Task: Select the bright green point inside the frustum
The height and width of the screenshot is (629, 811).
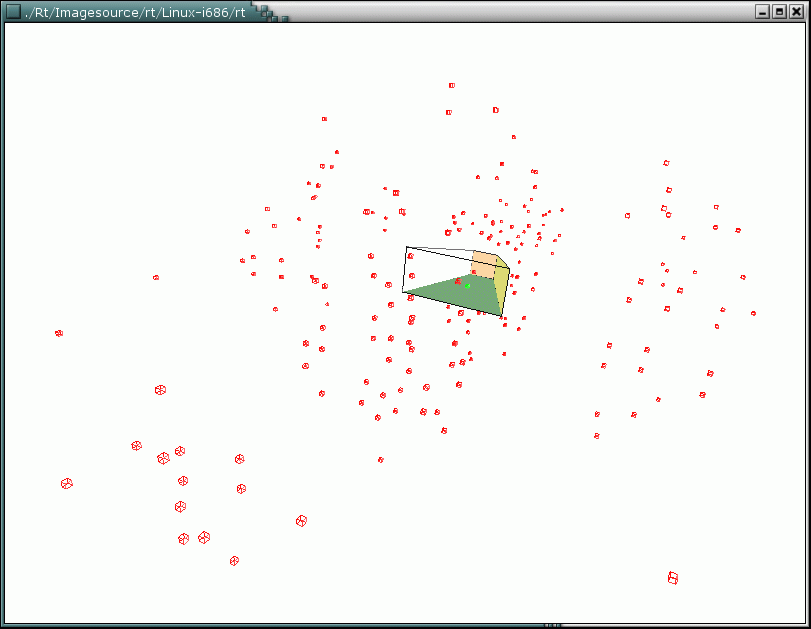Action: pyautogui.click(x=467, y=285)
